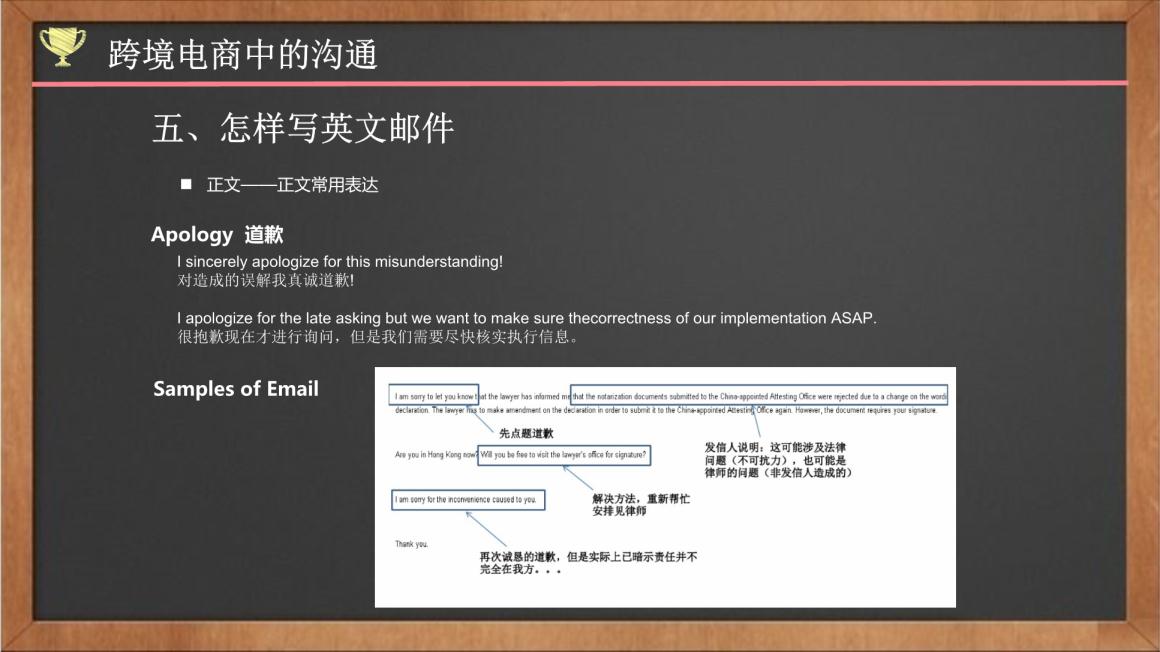Click the gold trophy icon
The width and height of the screenshot is (1160, 652).
61,47
